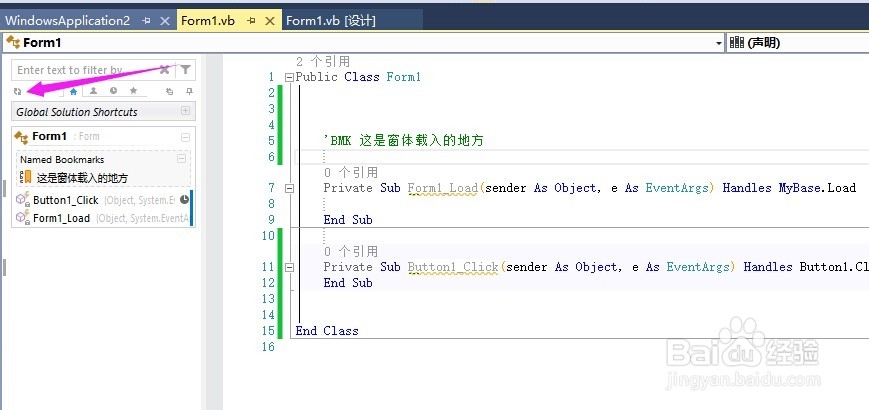The width and height of the screenshot is (869, 410).
Task: Select the recent clock view tab icon
Action: tap(114, 91)
